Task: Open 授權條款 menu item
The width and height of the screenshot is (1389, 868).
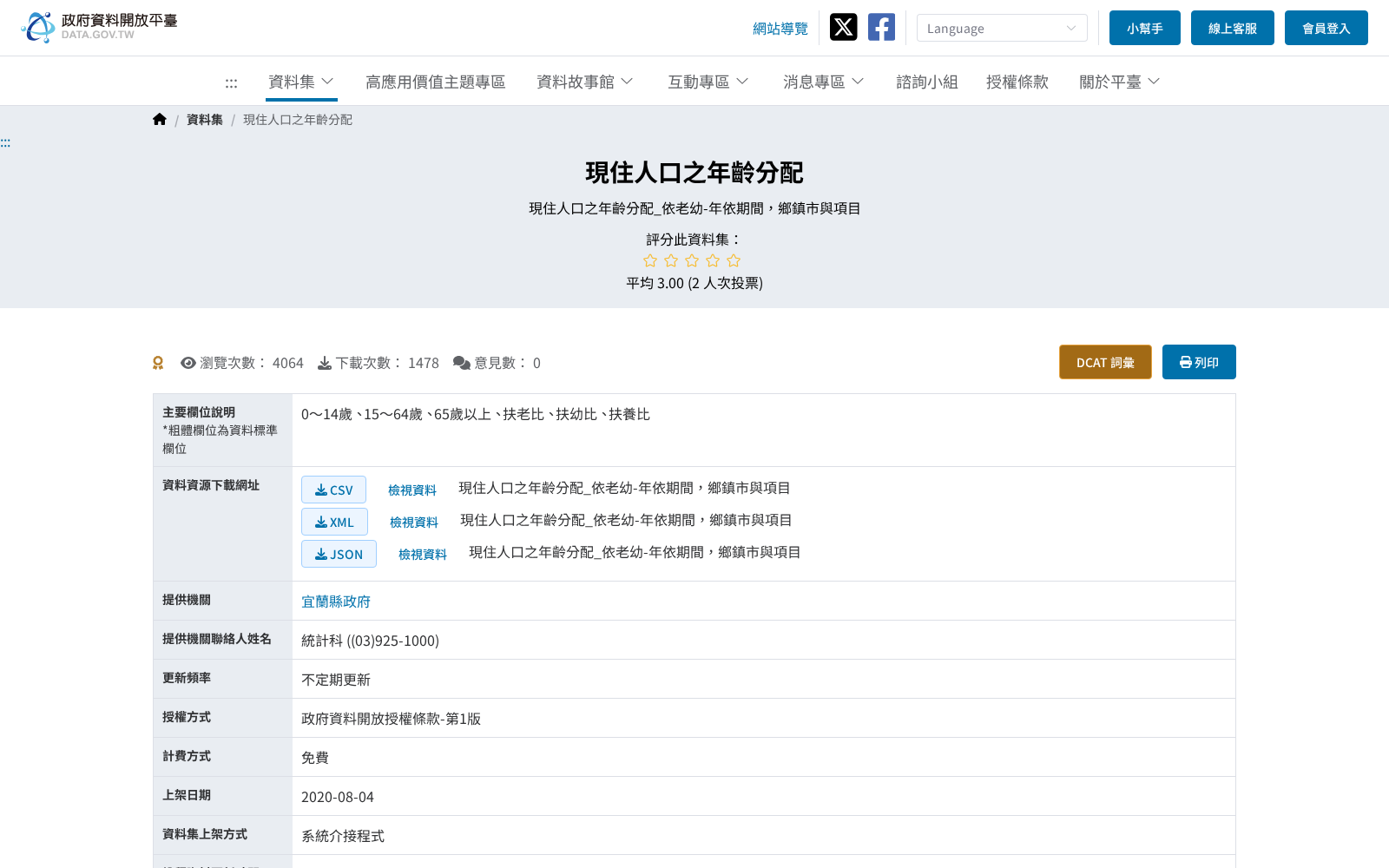Action: click(x=1017, y=82)
